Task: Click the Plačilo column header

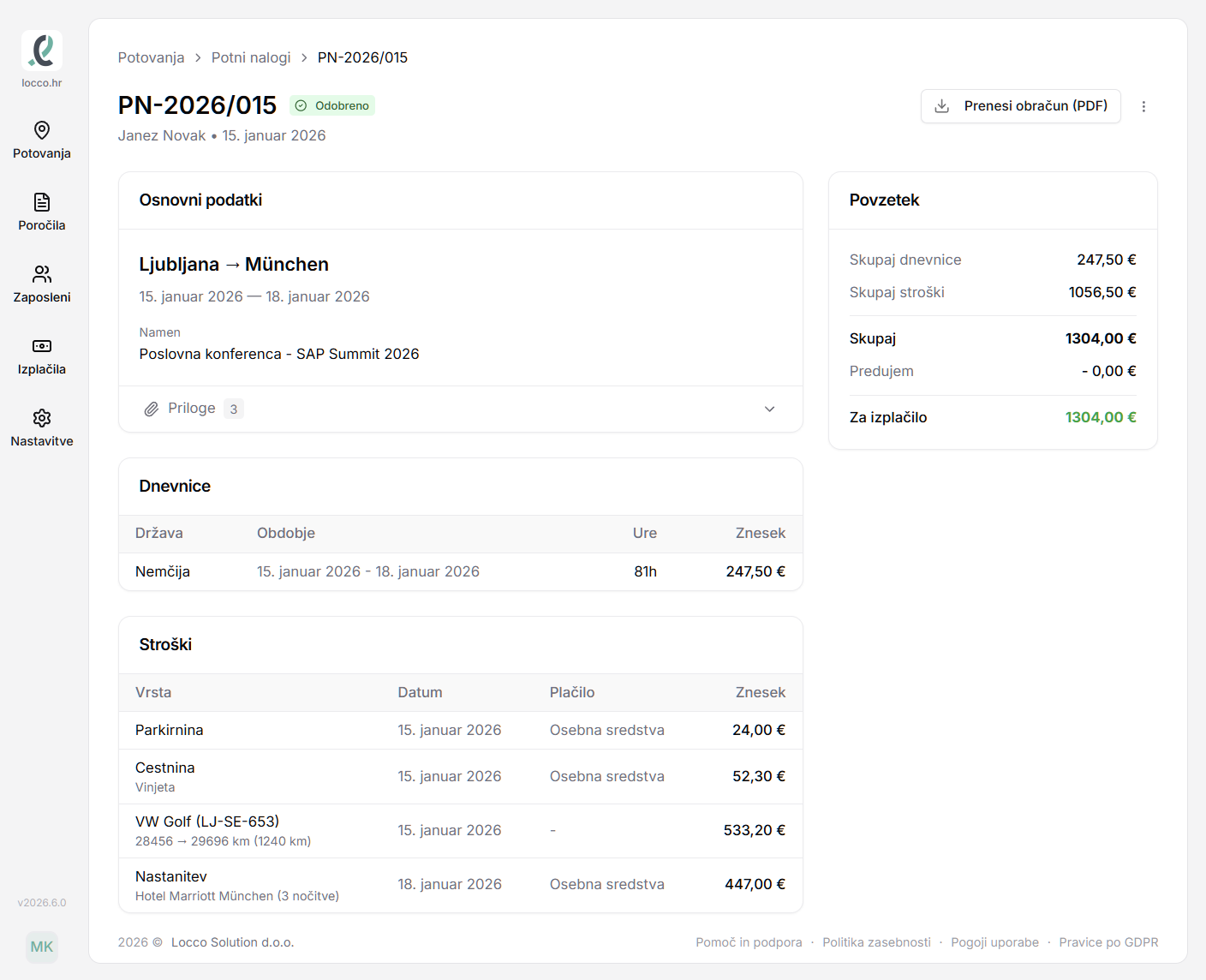Action: point(572,692)
